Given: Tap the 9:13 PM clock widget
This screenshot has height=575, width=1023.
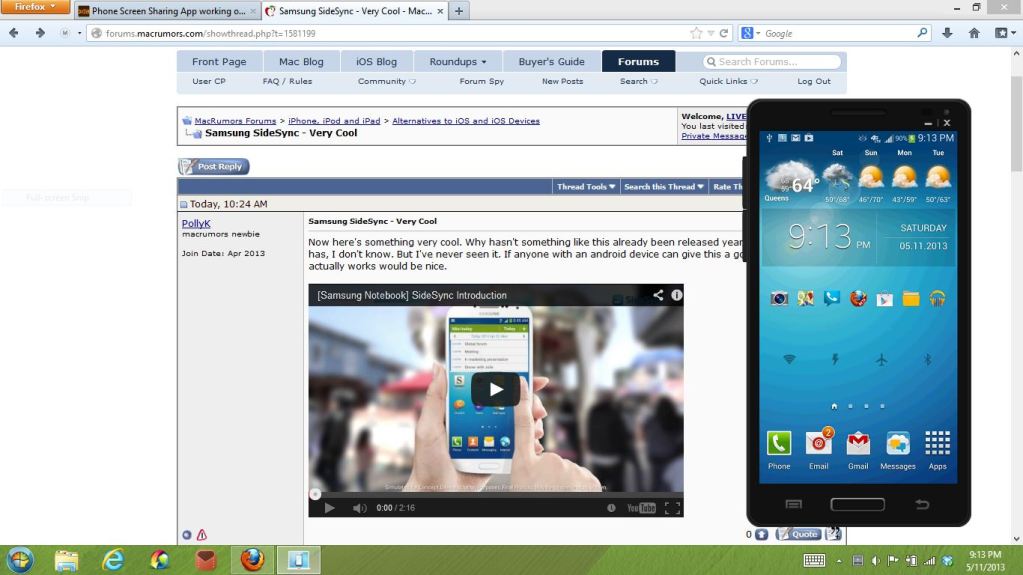Looking at the screenshot, I should (829, 236).
